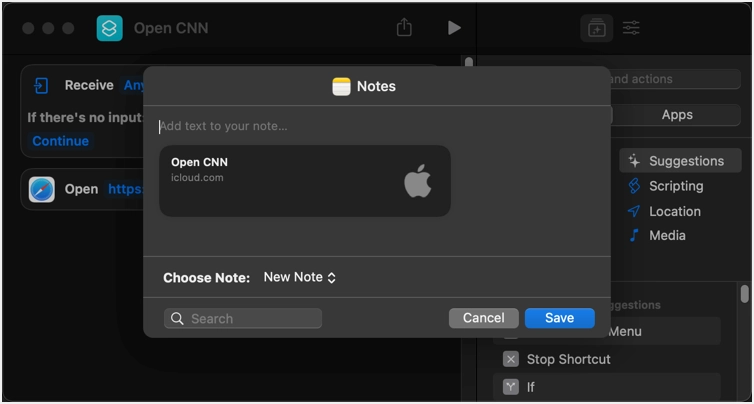754x404 pixels.
Task: Click the Scripting category icon
Action: coord(634,186)
